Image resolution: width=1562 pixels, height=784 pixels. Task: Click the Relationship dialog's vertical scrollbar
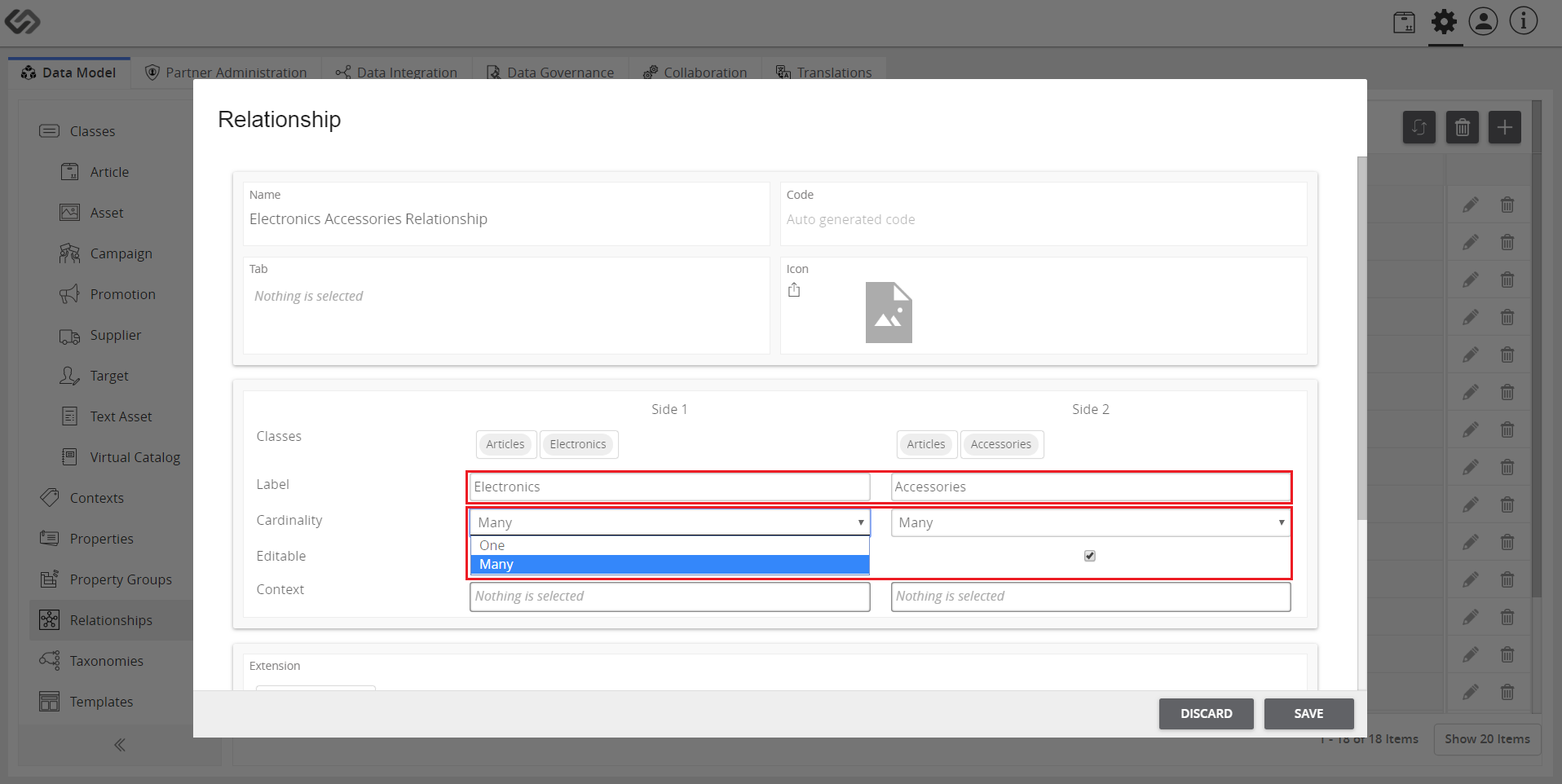coord(1361,338)
